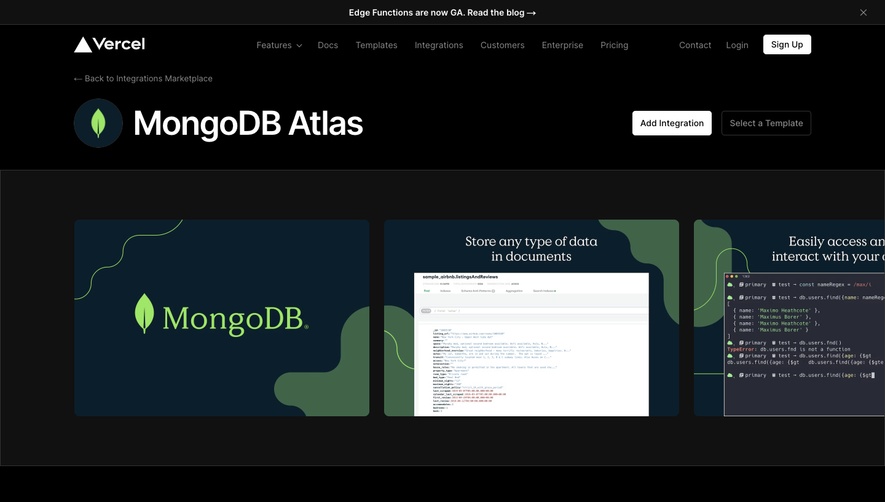The width and height of the screenshot is (885, 502).
Task: Visit the Customers page
Action: tap(502, 45)
